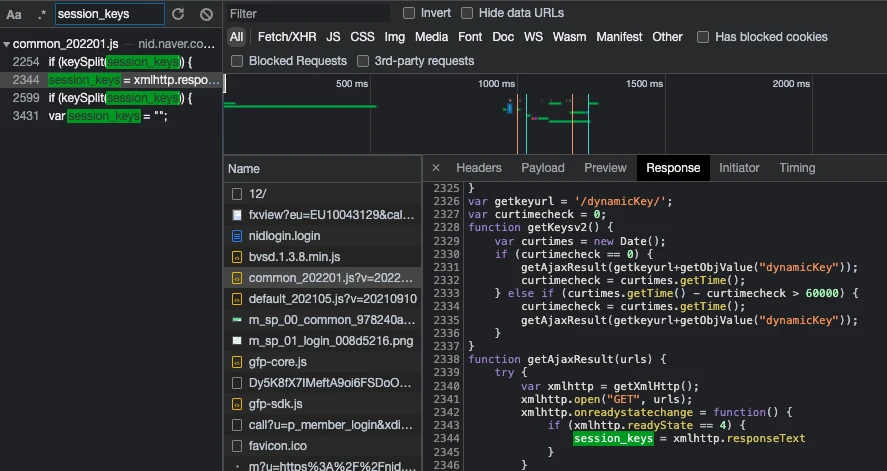Click script icon of gfp-core.js
The width and height of the screenshot is (887, 471).
237,362
